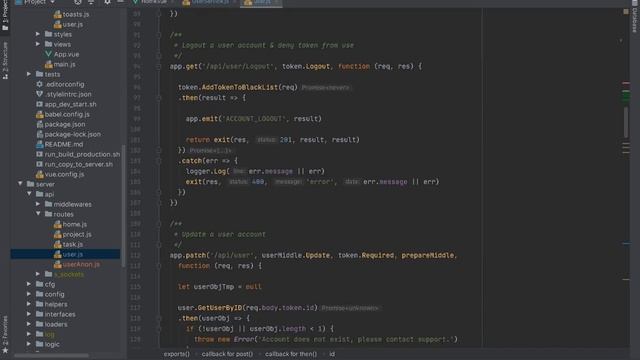Image resolution: width=640 pixels, height=360 pixels.
Task: Click the blue marker on the error stripe
Action: click(x=626, y=244)
